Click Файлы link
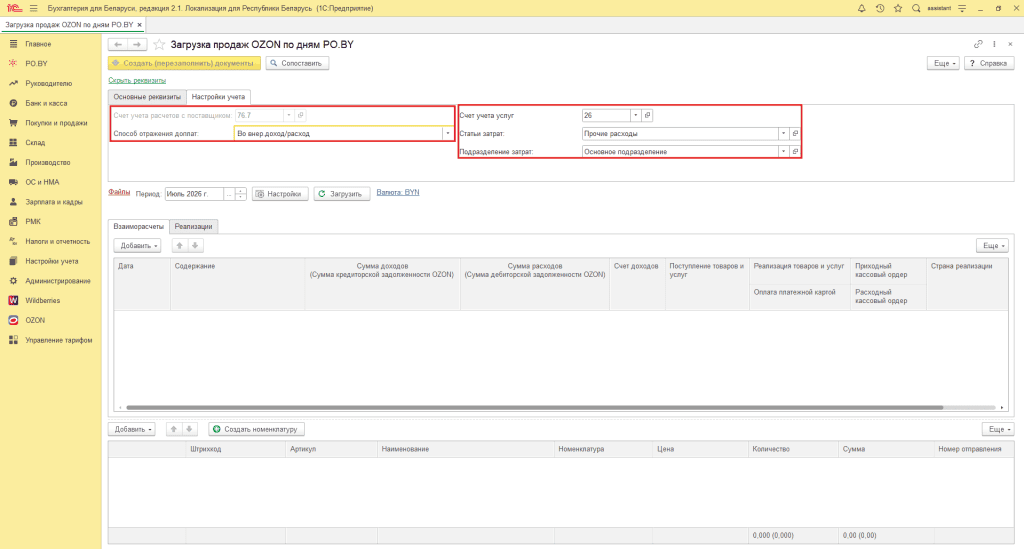This screenshot has height=549, width=1024. click(x=119, y=193)
